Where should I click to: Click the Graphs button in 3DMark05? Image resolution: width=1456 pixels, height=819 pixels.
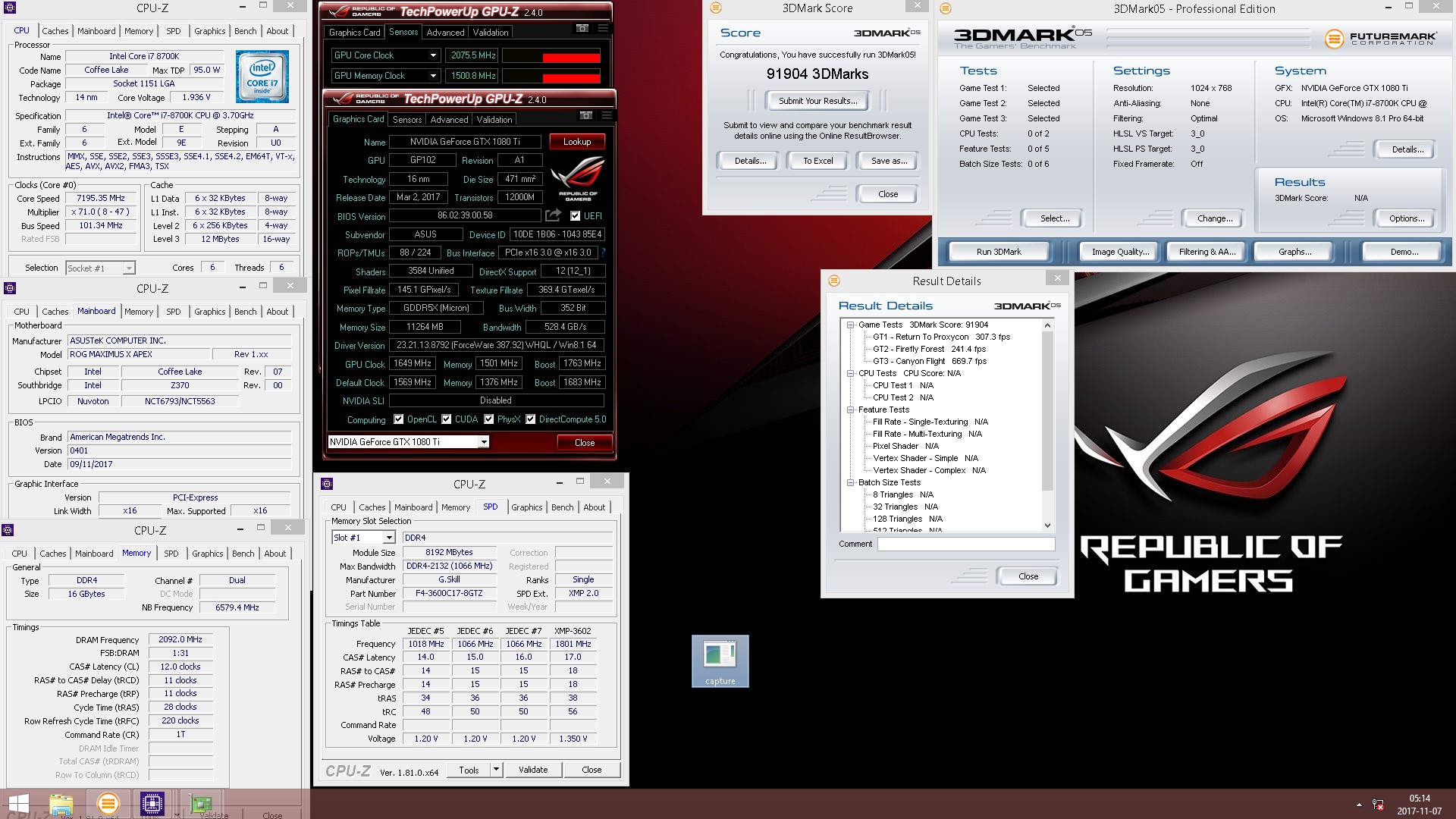(1294, 252)
